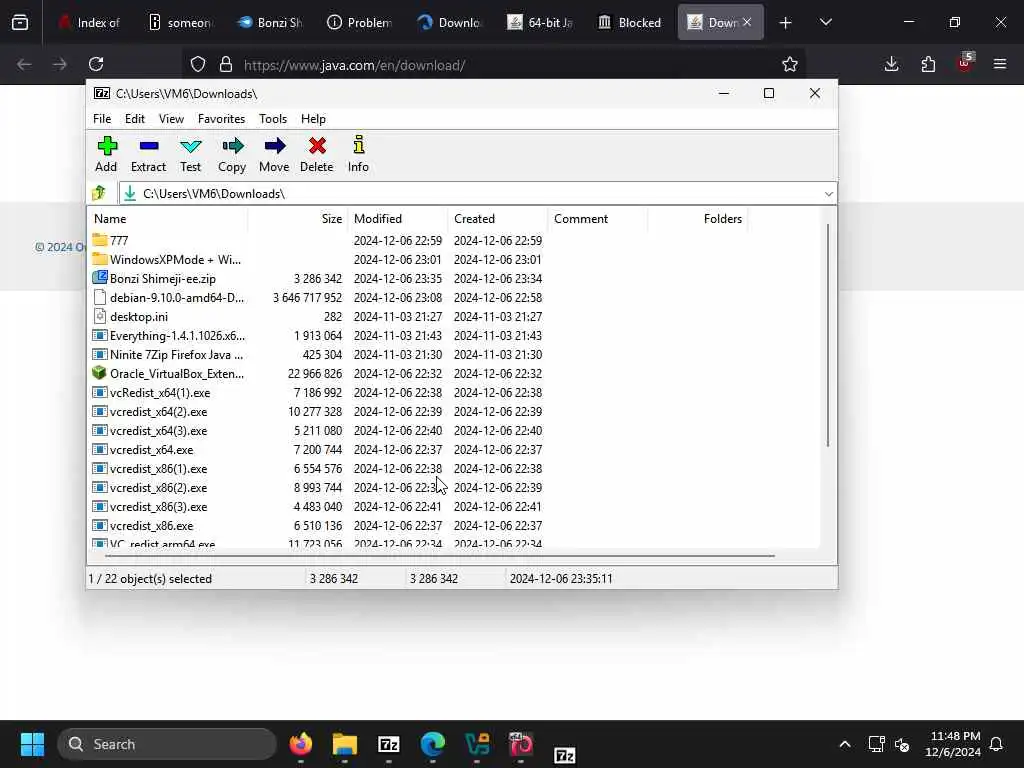Open the Firefox hamburger application menu

[1000, 64]
